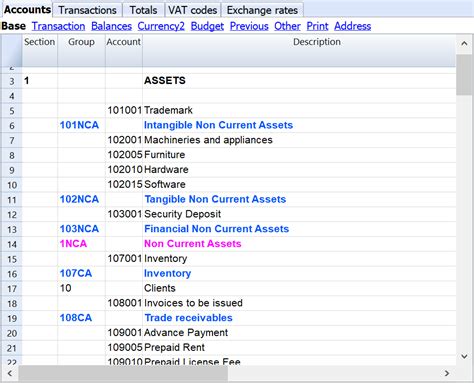Select row number 14 header
The image size is (474, 383).
[x=12, y=244]
